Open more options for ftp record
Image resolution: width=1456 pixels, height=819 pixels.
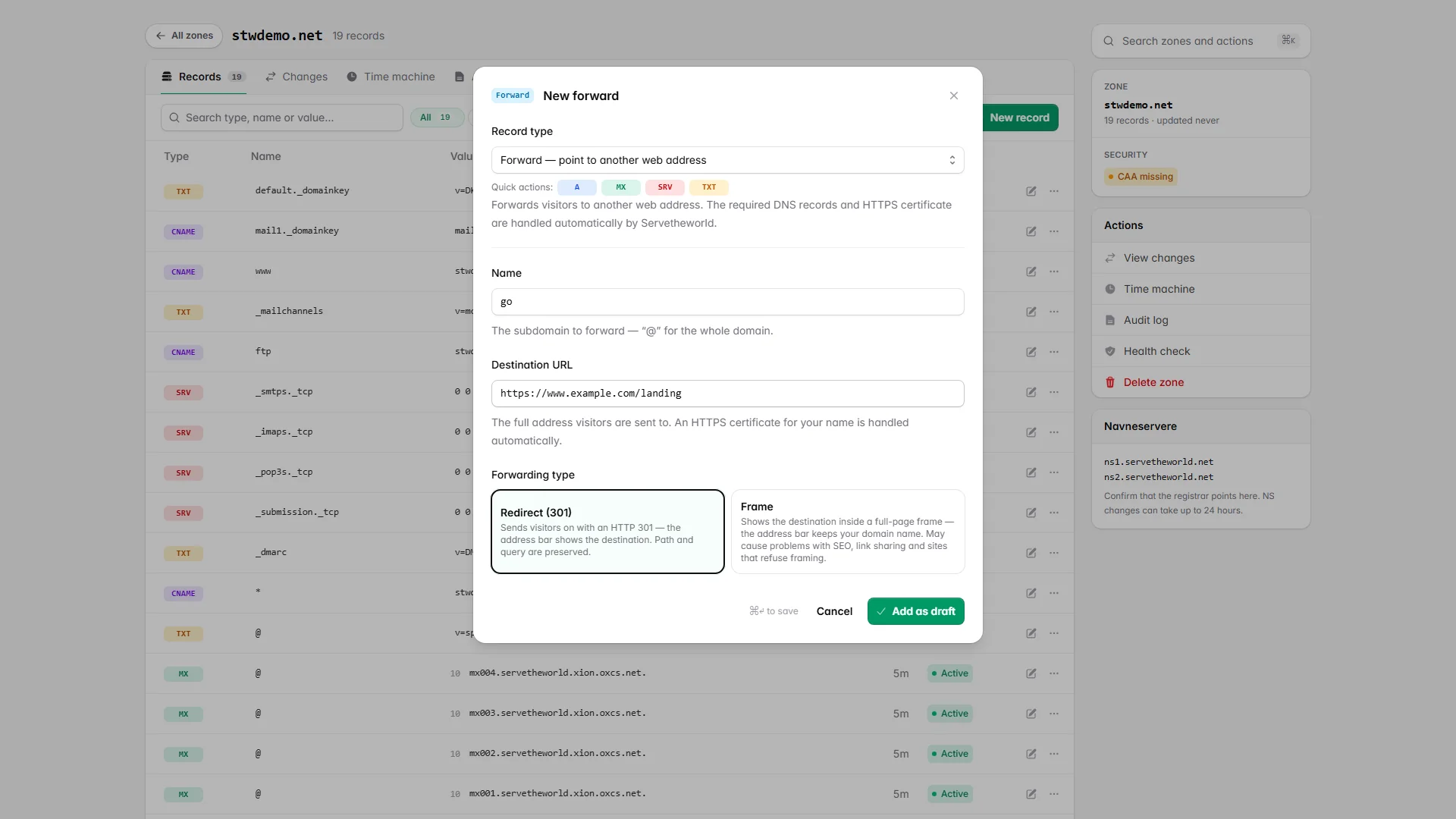1053,352
